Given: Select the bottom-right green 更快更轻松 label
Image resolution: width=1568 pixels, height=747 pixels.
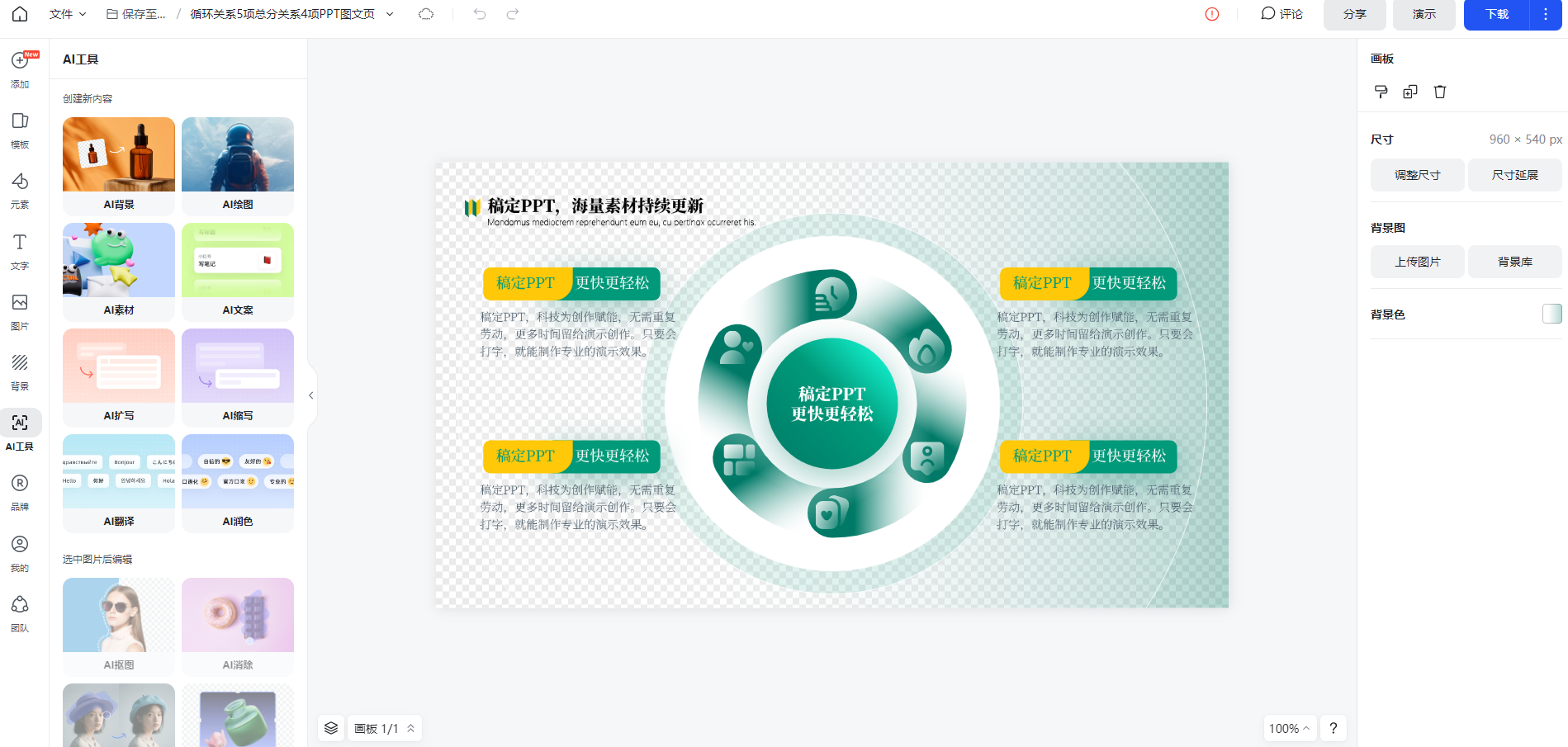Looking at the screenshot, I should click(x=1129, y=456).
